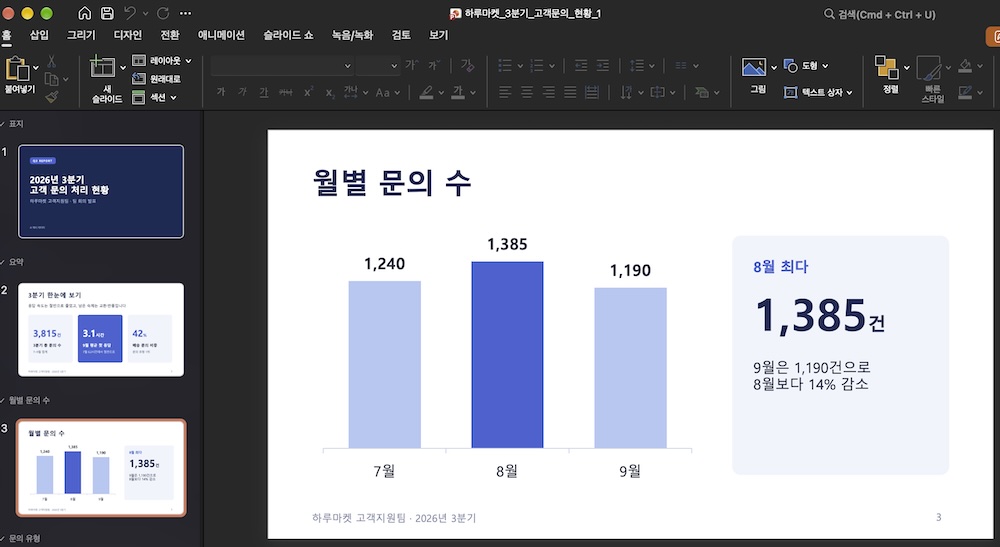Click the Shapes (도형) button

point(805,66)
